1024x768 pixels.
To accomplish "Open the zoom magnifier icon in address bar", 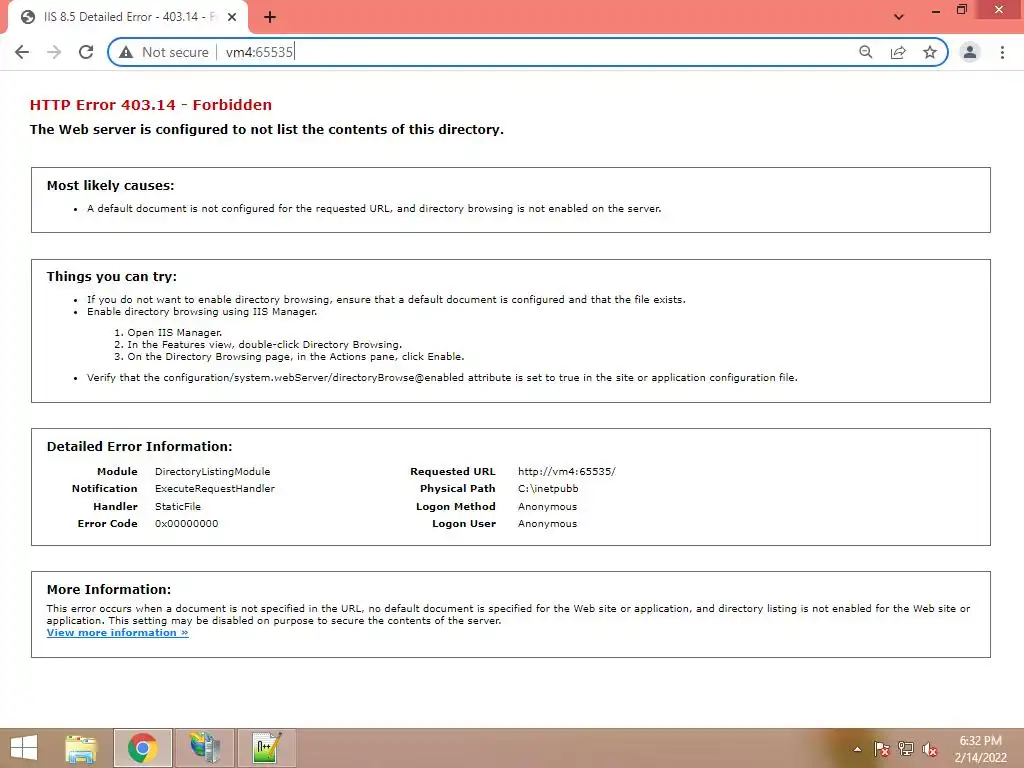I will [865, 52].
